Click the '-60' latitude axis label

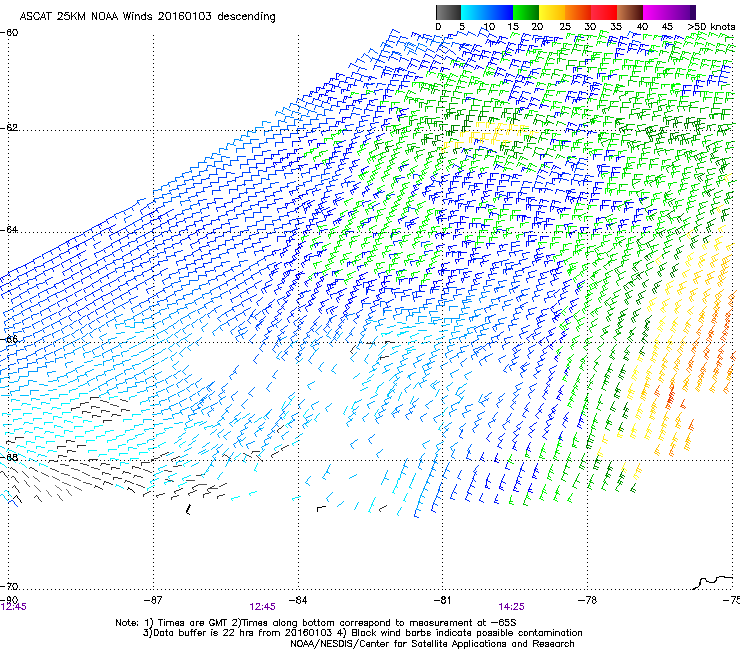[9, 33]
